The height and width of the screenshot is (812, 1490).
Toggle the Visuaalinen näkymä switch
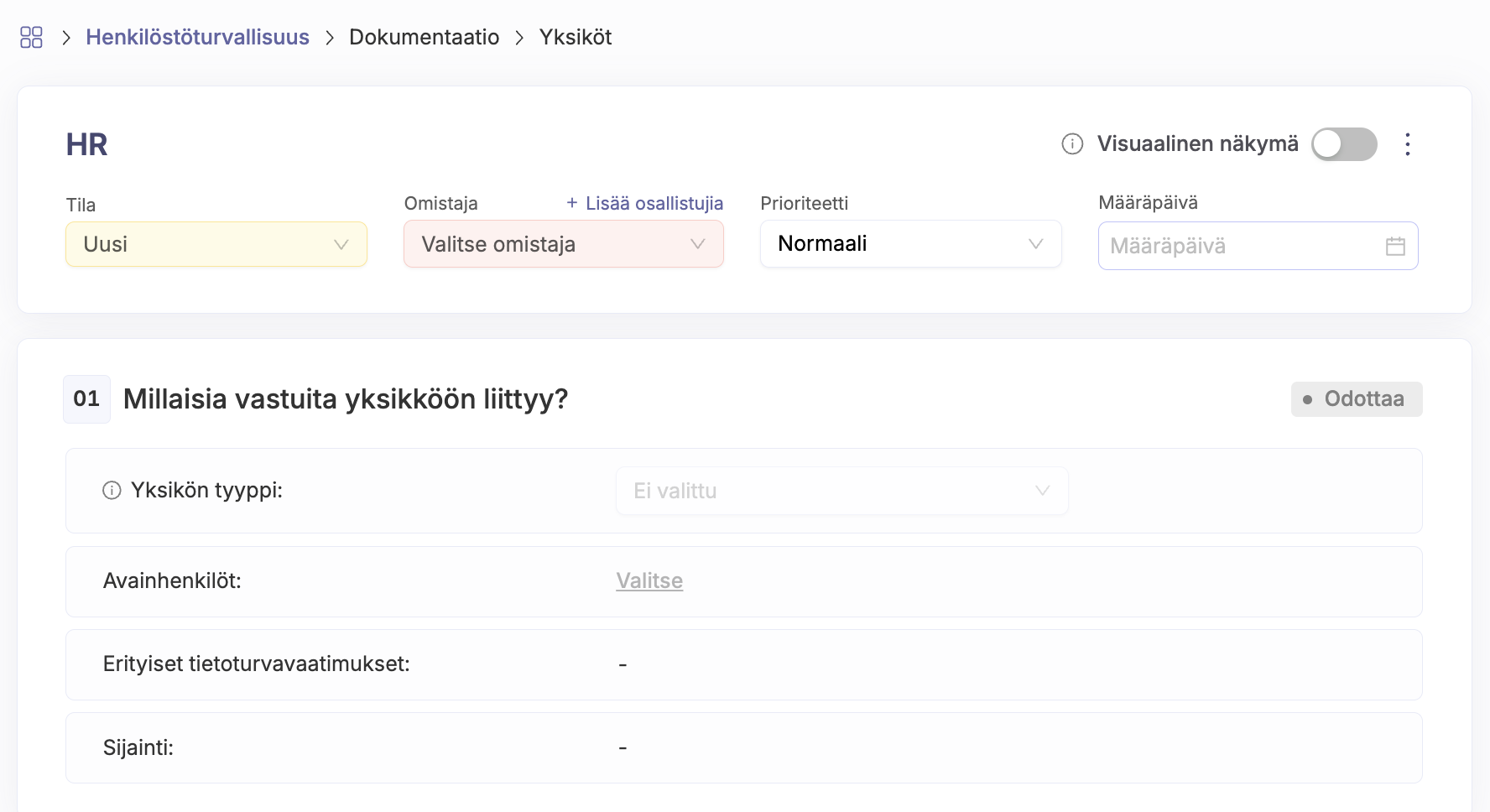pyautogui.click(x=1344, y=144)
